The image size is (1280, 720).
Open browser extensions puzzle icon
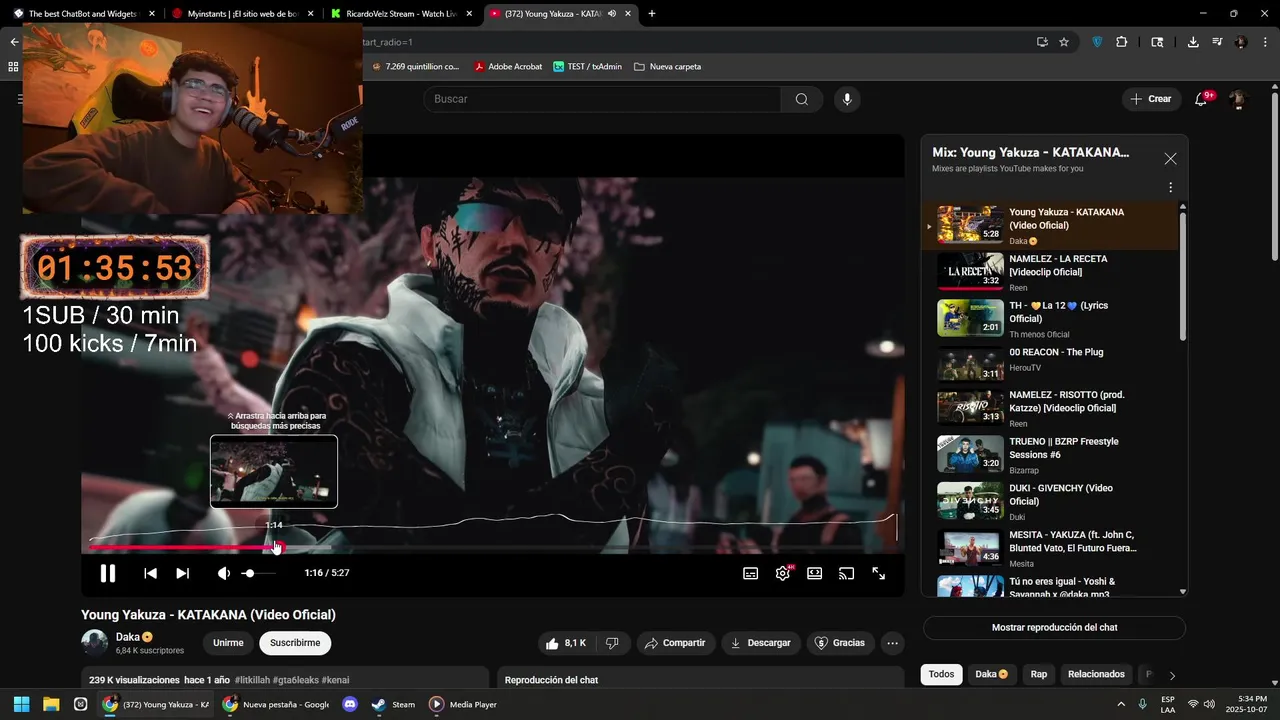coord(1121,42)
